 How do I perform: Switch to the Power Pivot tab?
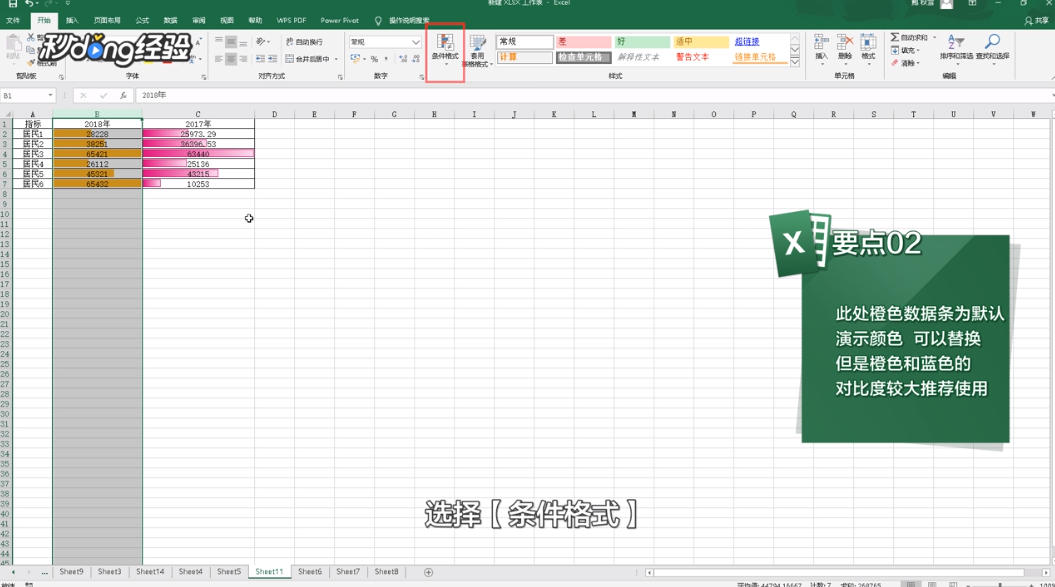(x=340, y=21)
